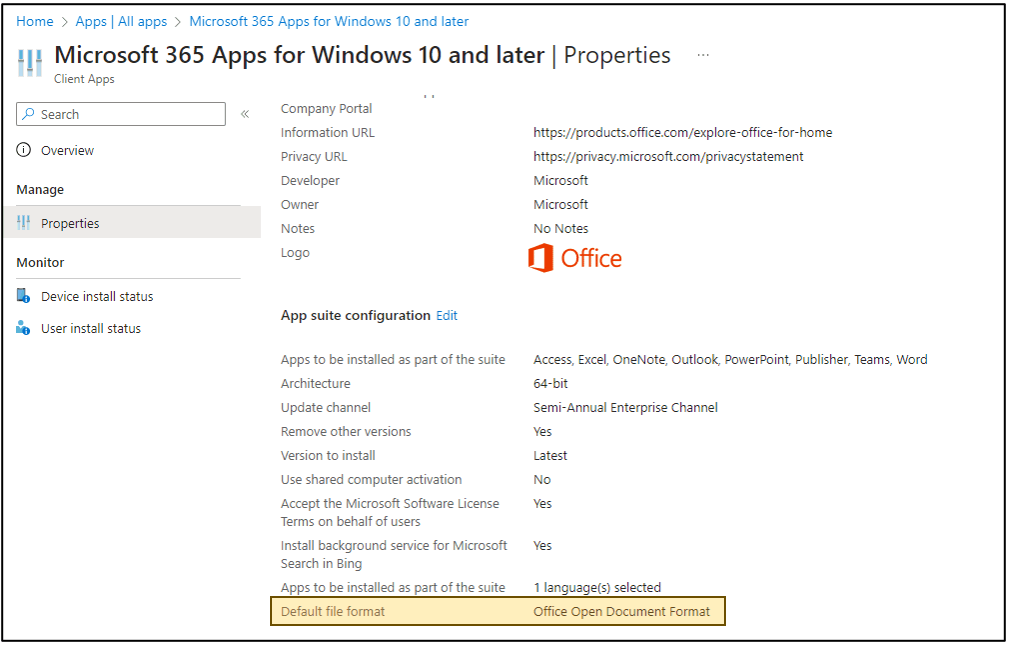Focus the sidebar Search field
Viewport: 1009px width, 645px height.
point(121,114)
